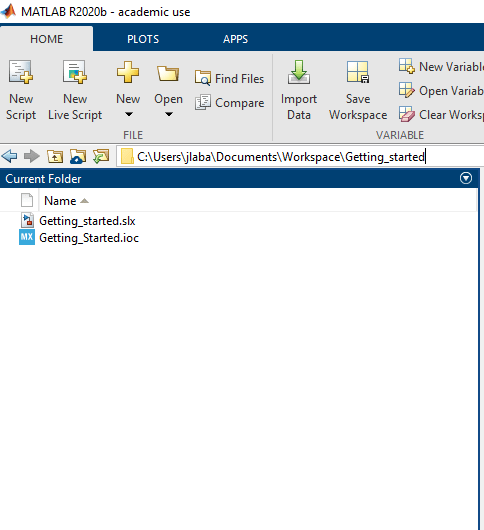The image size is (484, 530).
Task: Click Find Files
Action: click(229, 78)
